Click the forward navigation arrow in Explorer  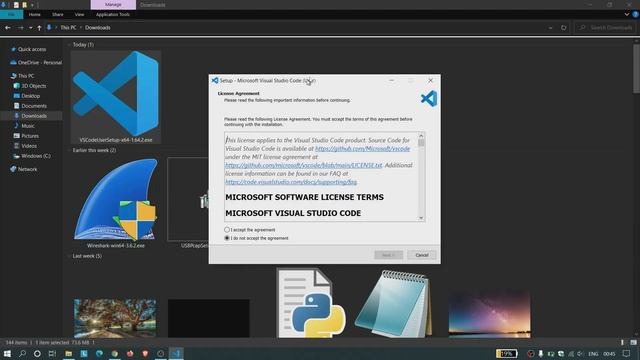[x=20, y=28]
